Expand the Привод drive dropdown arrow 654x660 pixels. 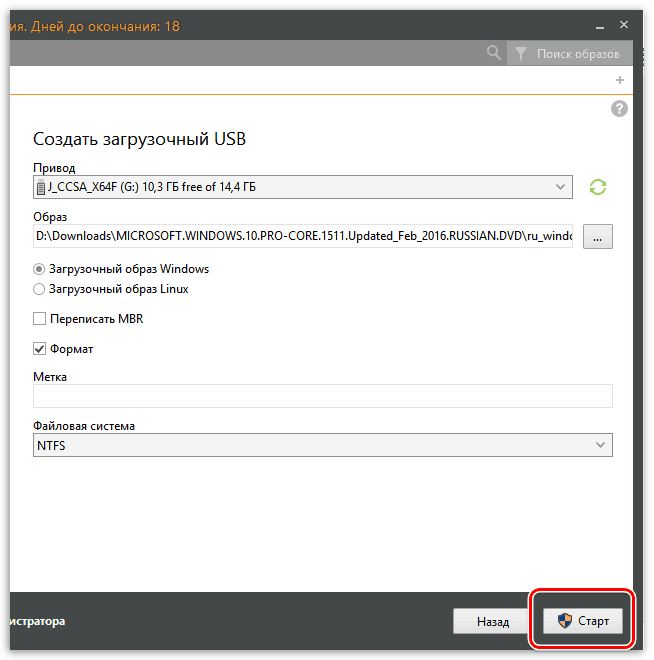pyautogui.click(x=560, y=187)
